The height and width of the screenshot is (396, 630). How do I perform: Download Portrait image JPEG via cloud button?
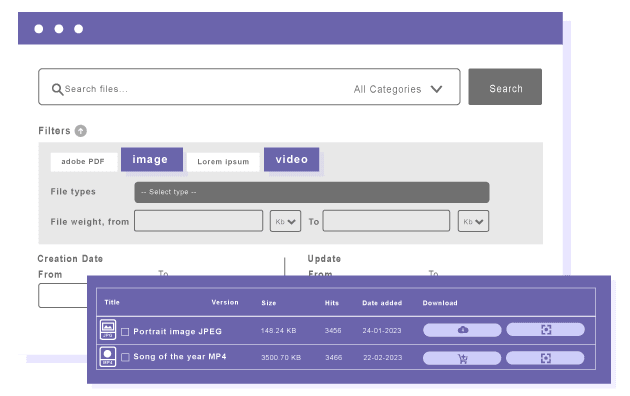coord(462,330)
